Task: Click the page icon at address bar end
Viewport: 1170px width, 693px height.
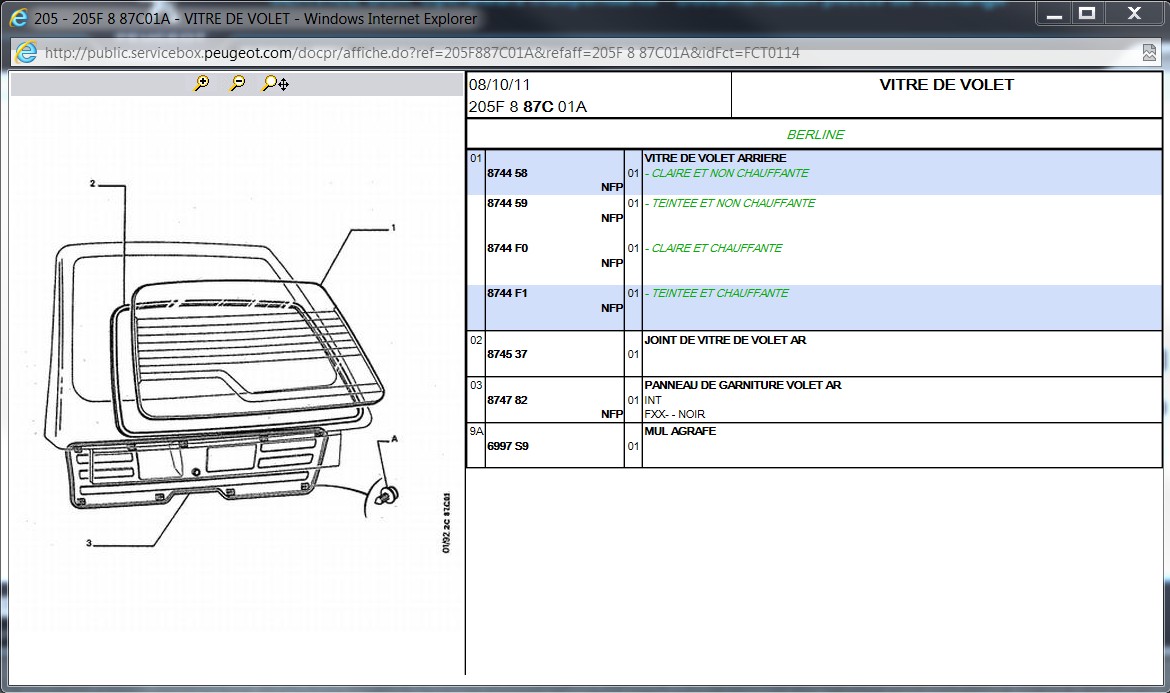Action: pos(1149,53)
